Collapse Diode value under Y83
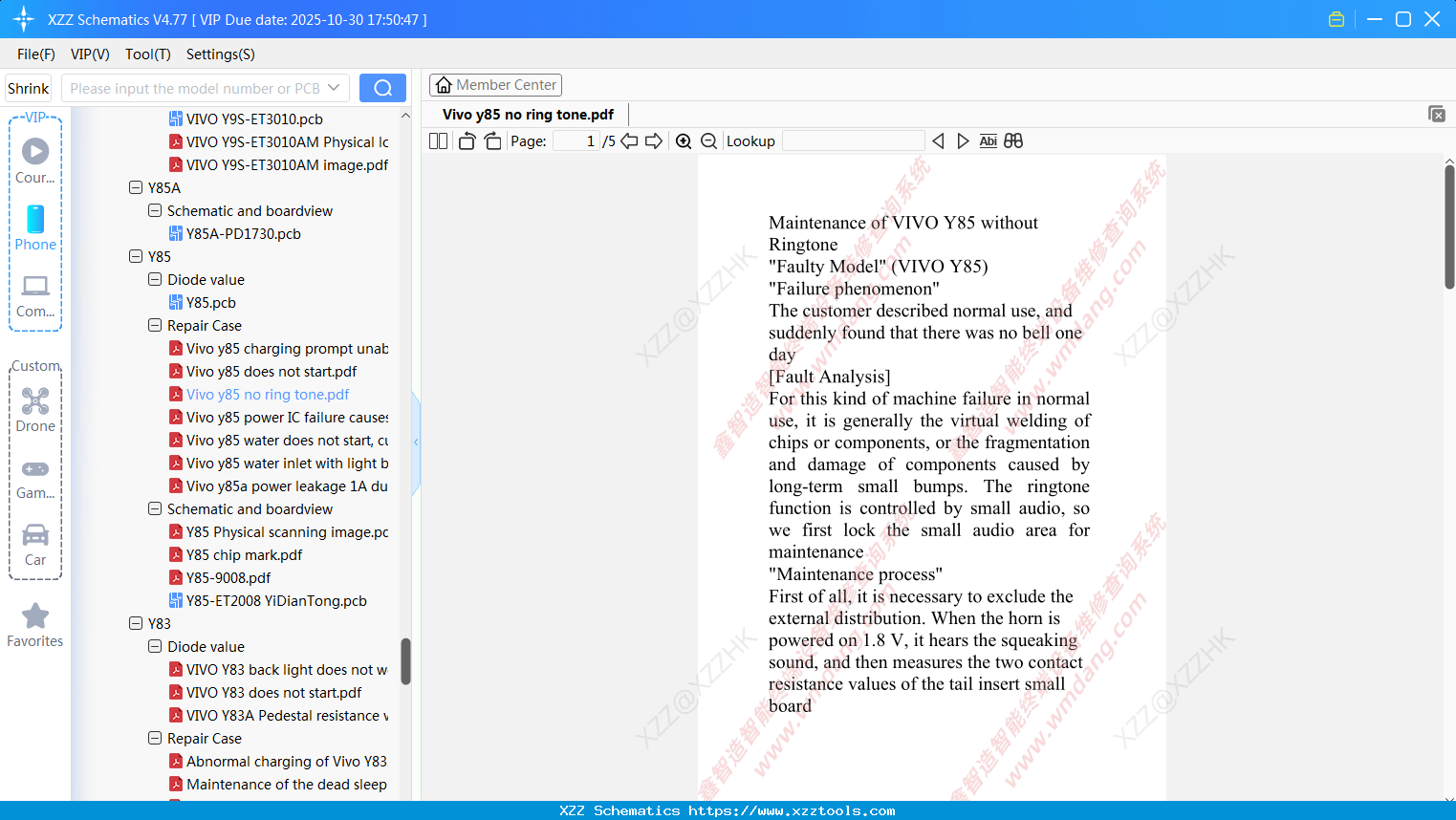Image resolution: width=1456 pixels, height=820 pixels. click(155, 647)
